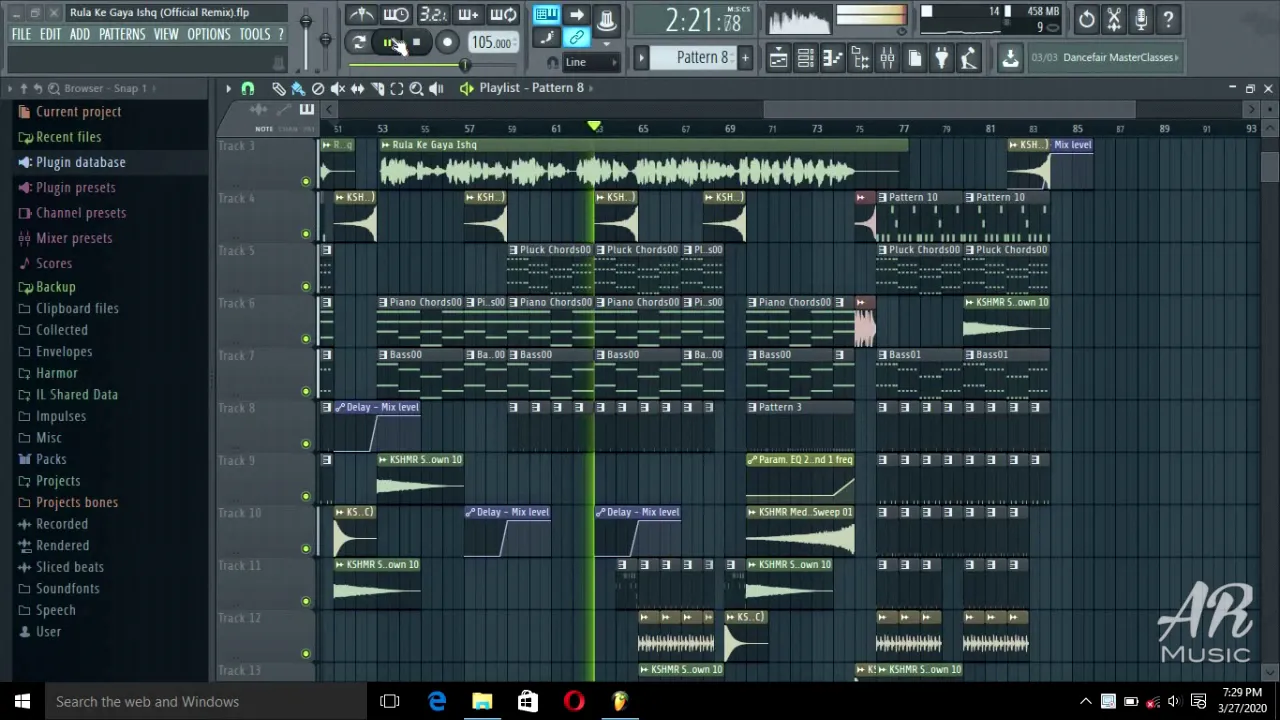The width and height of the screenshot is (1280, 720).
Task: Start one-click audio recording microphone
Action: 1141,19
